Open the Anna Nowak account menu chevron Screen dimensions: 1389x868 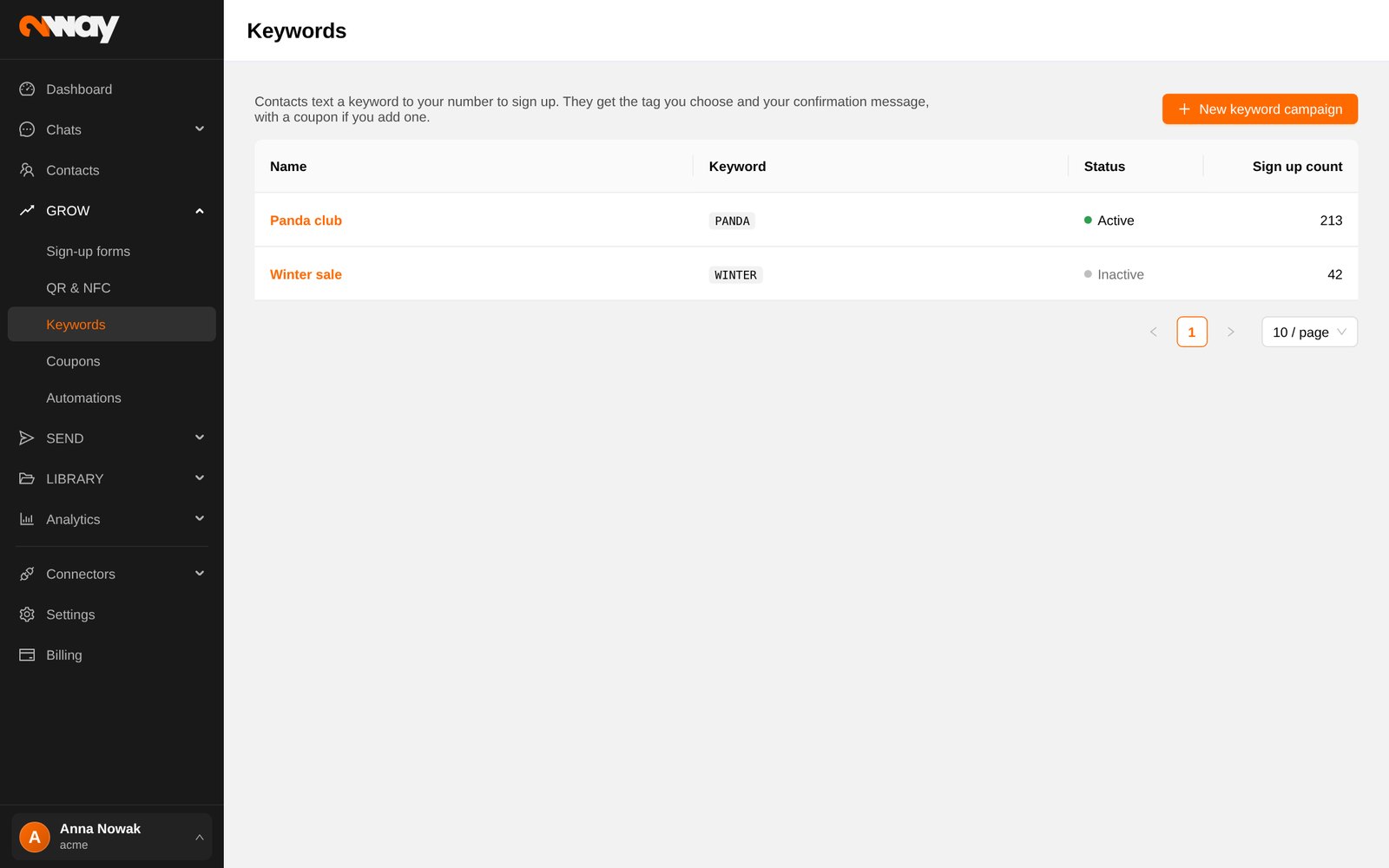pyautogui.click(x=200, y=838)
